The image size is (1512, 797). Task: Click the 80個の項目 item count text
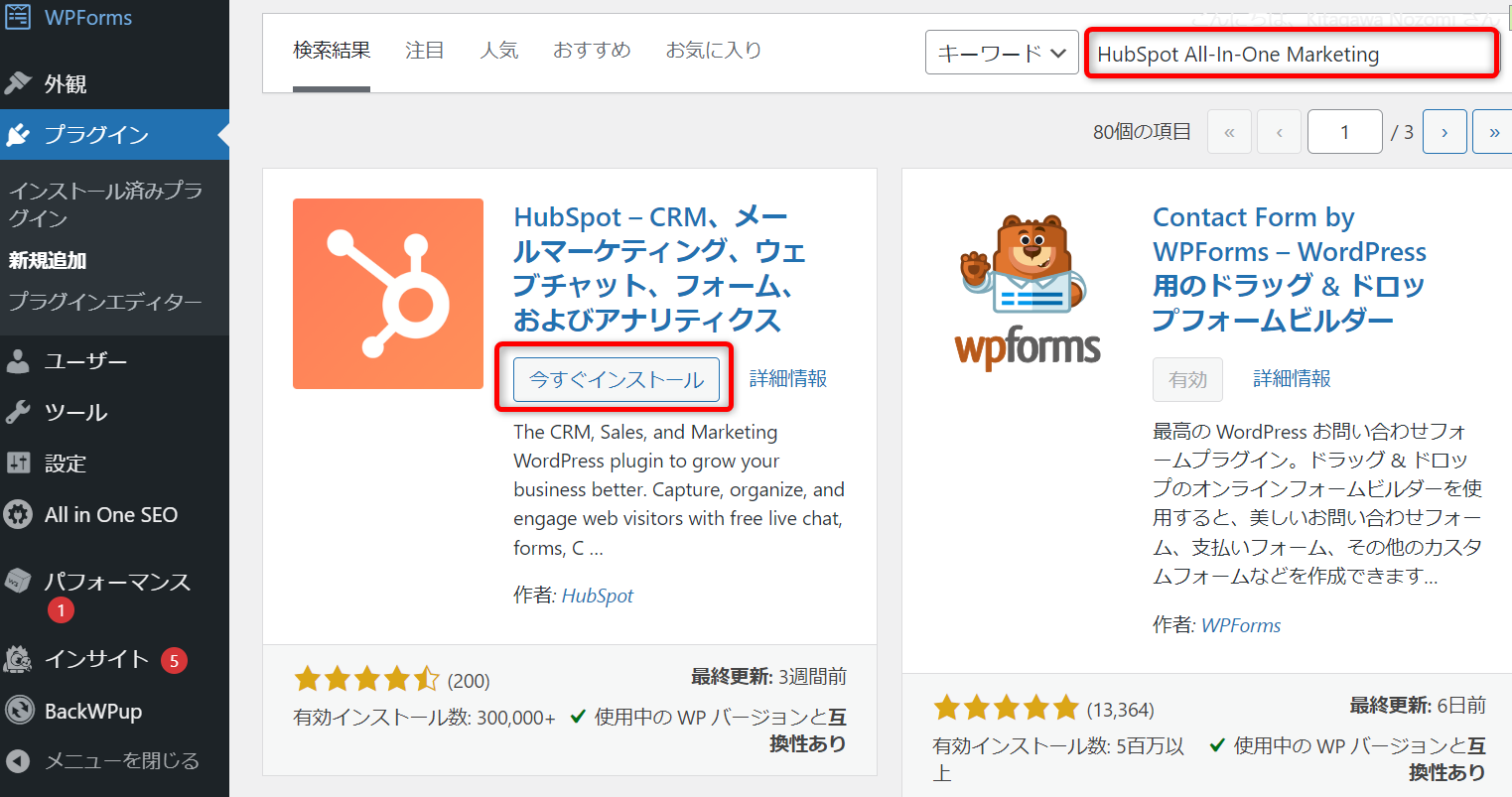click(x=1142, y=132)
